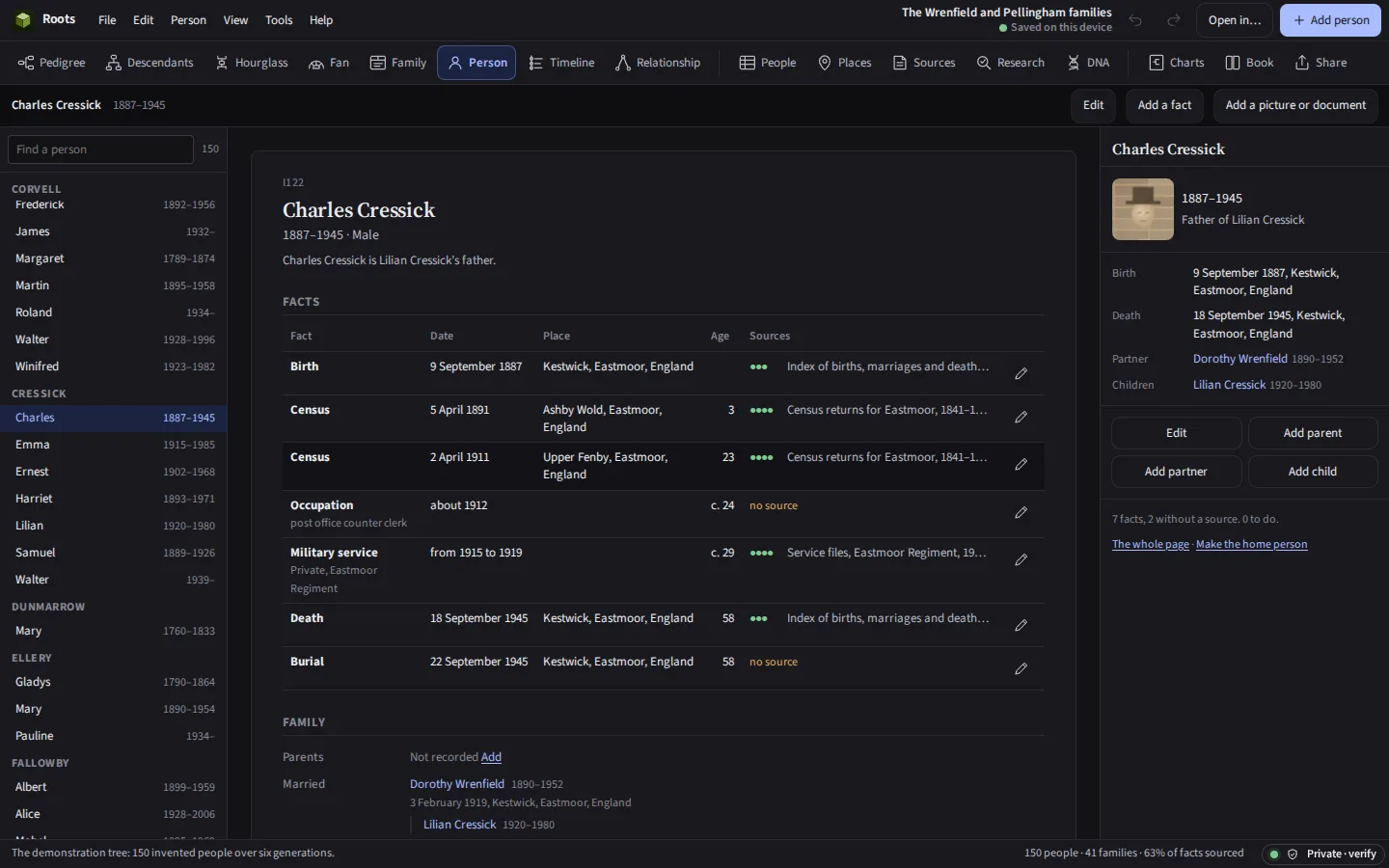Open the Sources section

pos(924,63)
